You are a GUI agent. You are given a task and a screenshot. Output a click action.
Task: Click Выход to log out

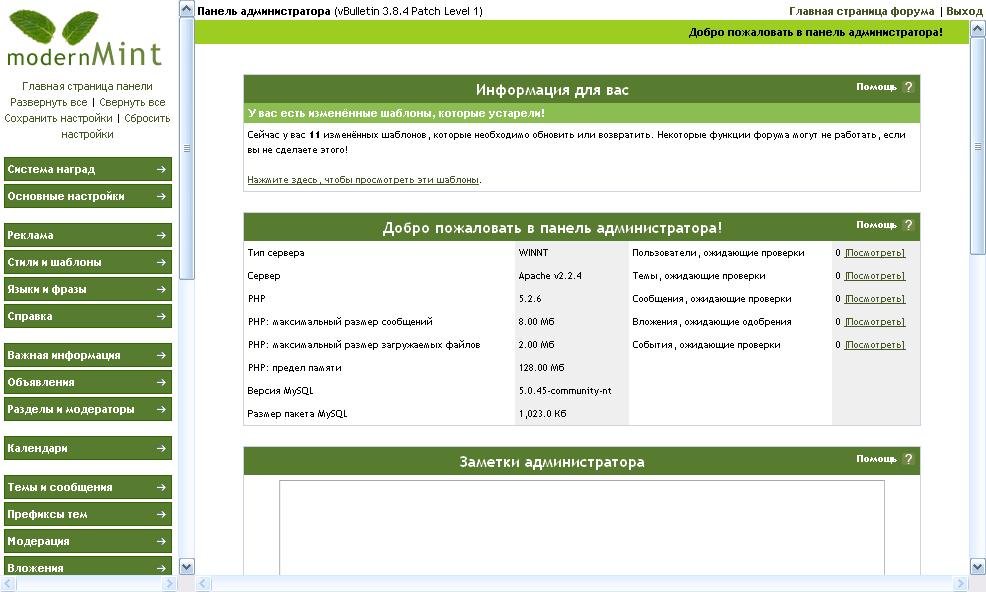964,11
